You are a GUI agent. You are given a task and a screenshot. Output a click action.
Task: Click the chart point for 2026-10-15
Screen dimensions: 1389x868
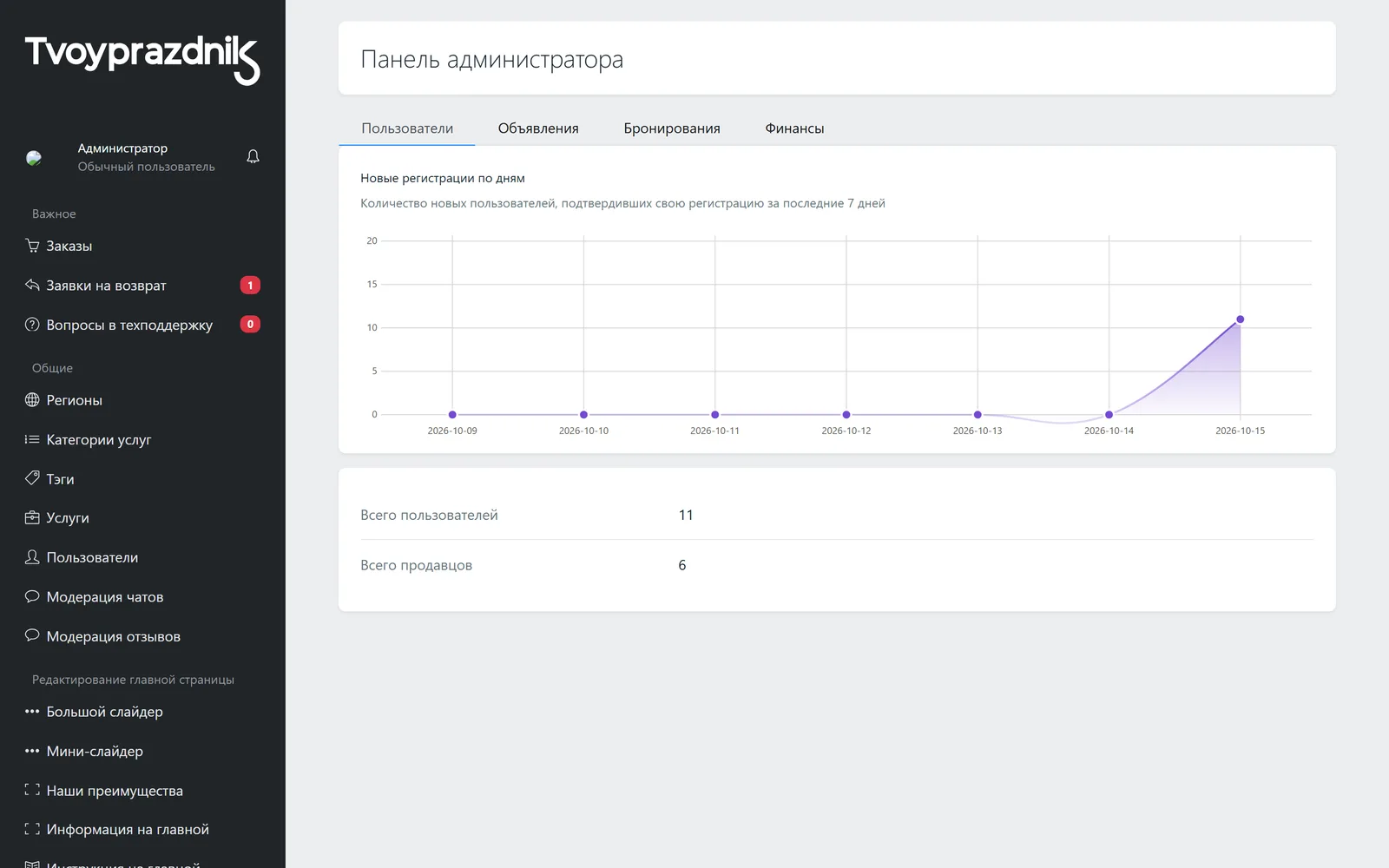1240,319
